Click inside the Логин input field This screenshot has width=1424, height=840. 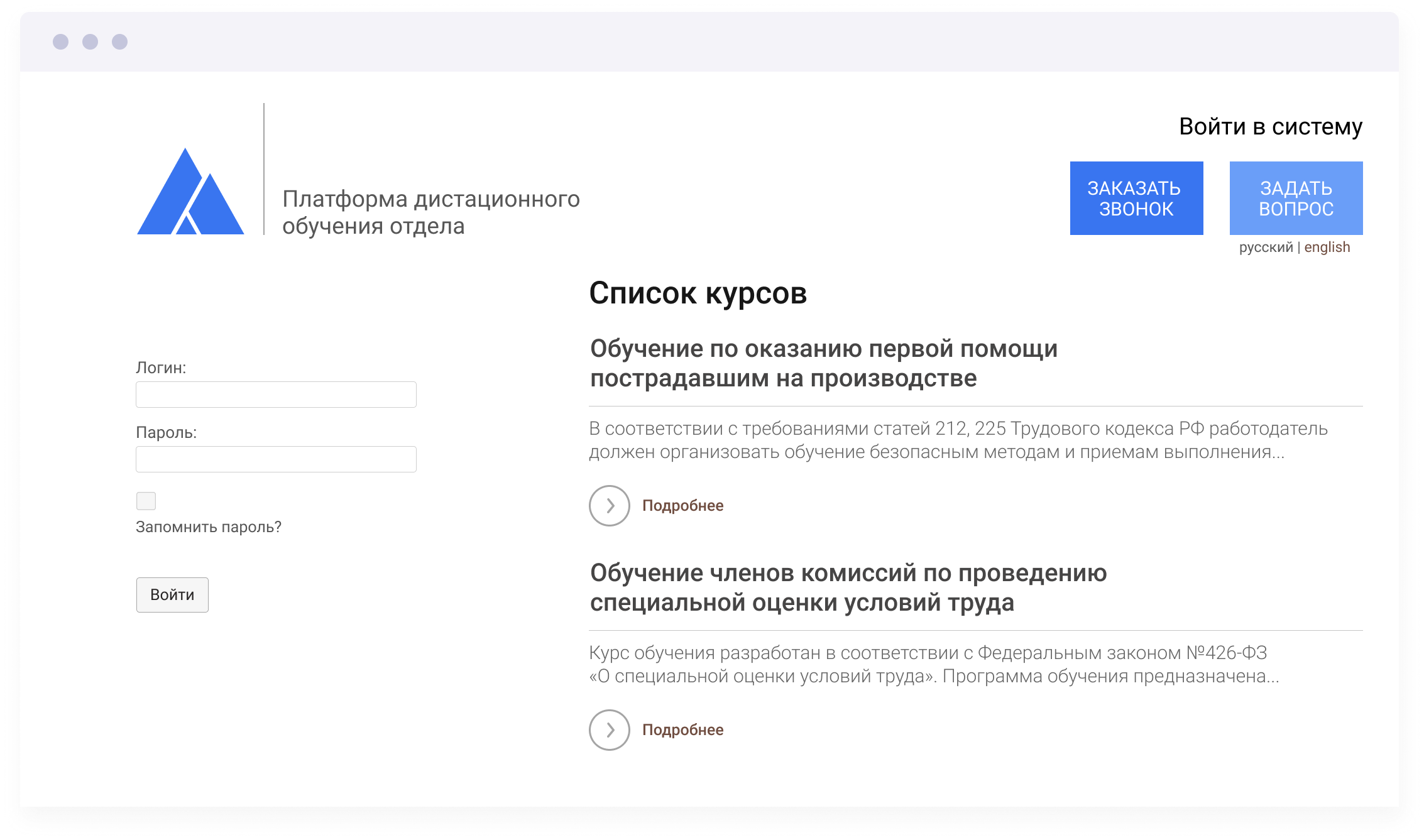(276, 395)
